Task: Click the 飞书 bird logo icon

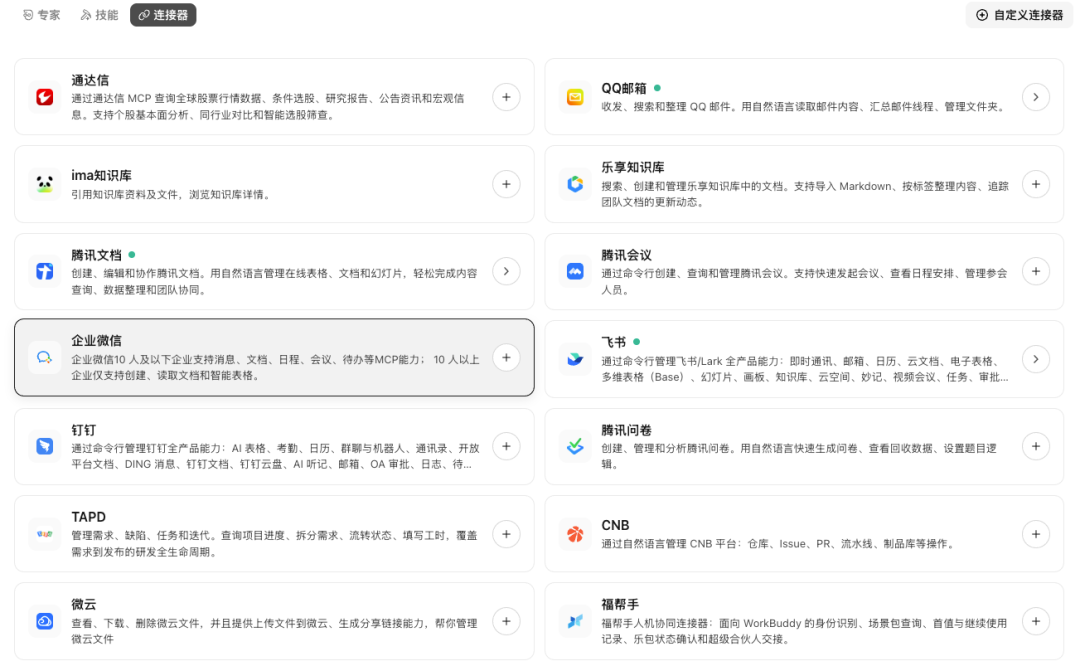Action: 575,359
